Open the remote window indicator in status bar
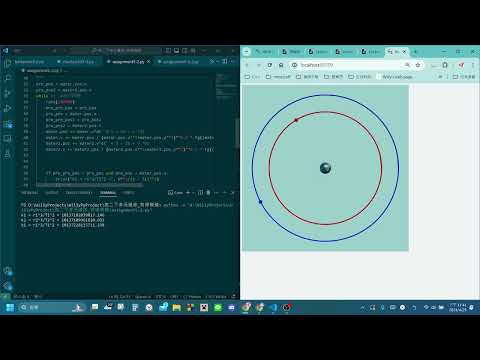 pos(5,296)
